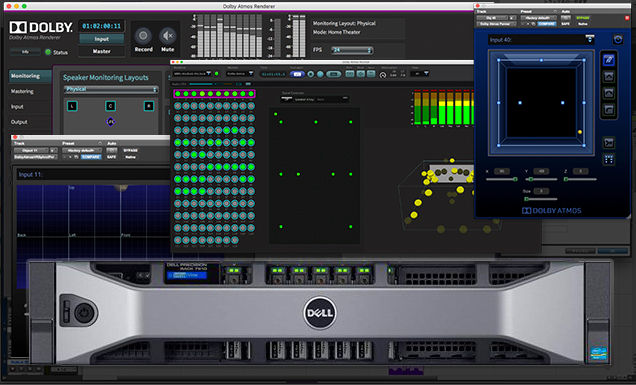
Task: Open the Obj 40 track selector dropdown
Action: [x=492, y=18]
